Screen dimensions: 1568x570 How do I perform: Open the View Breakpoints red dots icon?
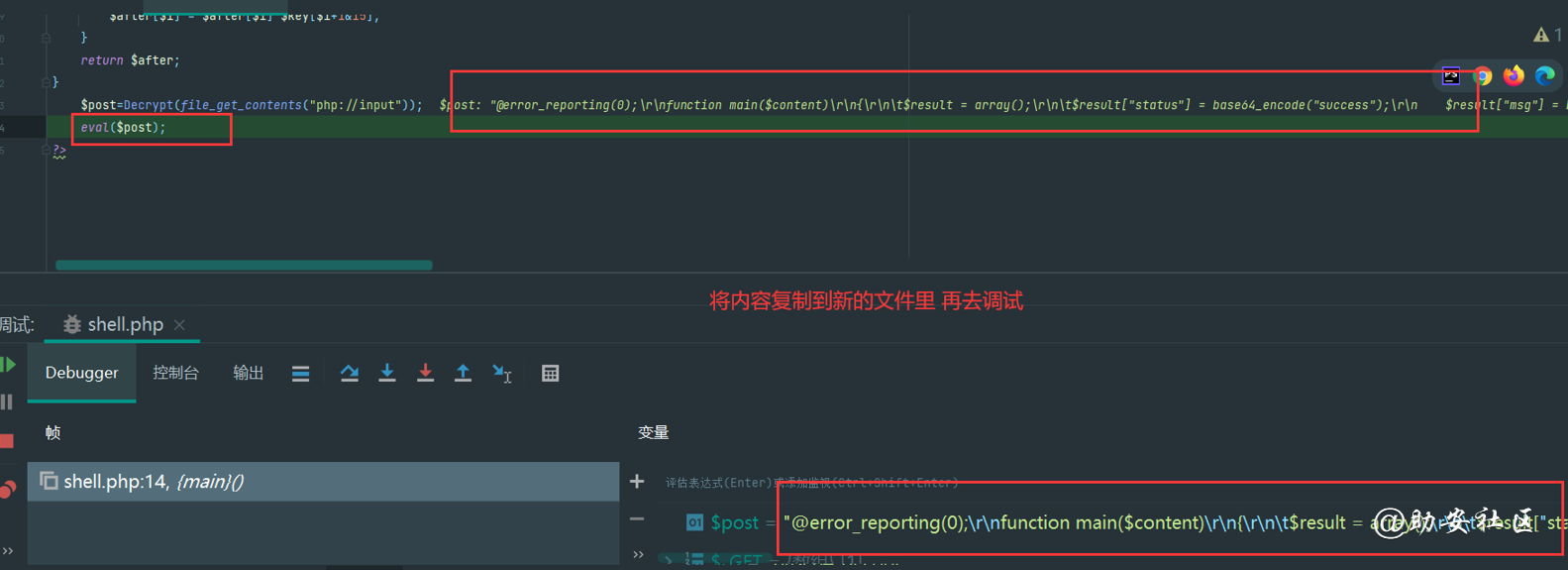pos(8,489)
